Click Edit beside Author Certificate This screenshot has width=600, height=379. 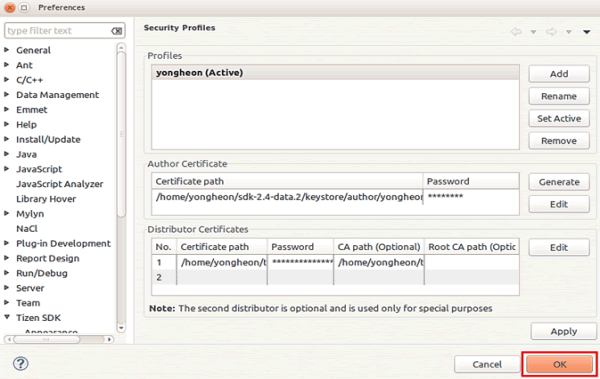pyautogui.click(x=559, y=204)
